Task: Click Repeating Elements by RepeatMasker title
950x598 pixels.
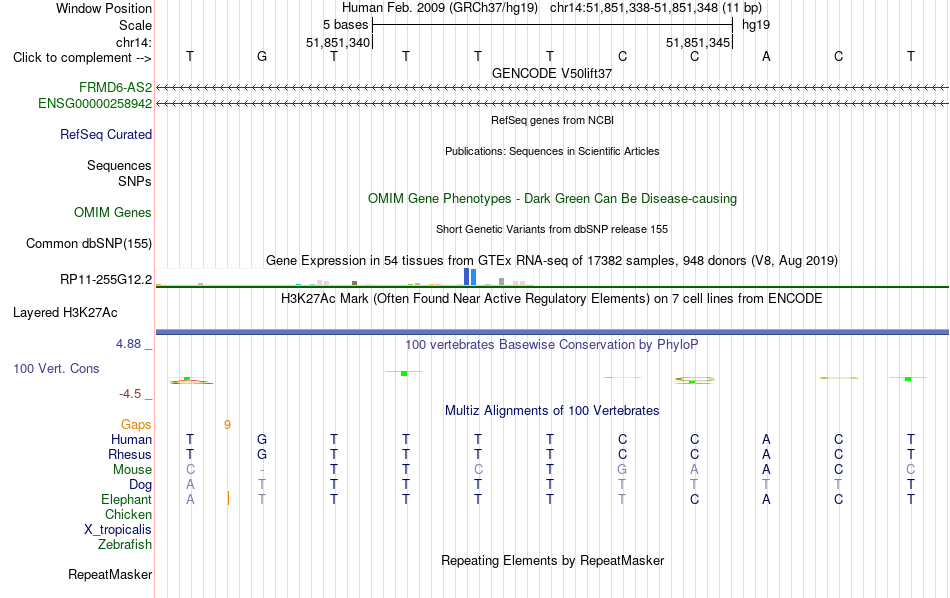Action: pos(553,561)
